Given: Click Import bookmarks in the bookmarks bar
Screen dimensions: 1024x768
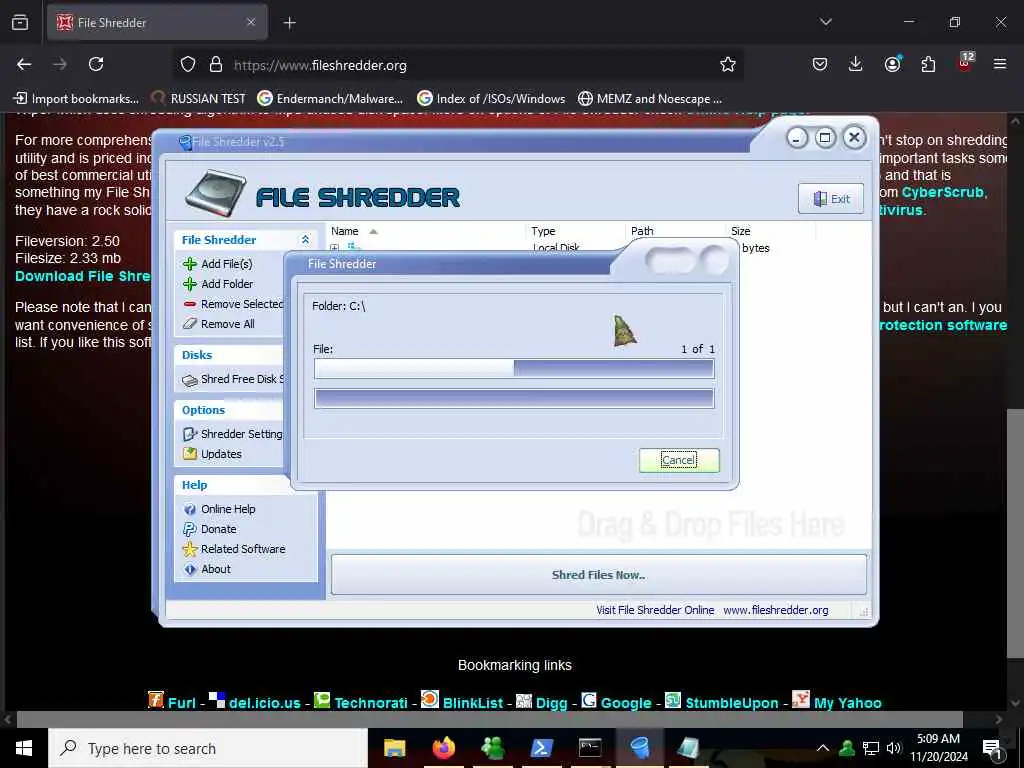Looking at the screenshot, I should [x=76, y=99].
